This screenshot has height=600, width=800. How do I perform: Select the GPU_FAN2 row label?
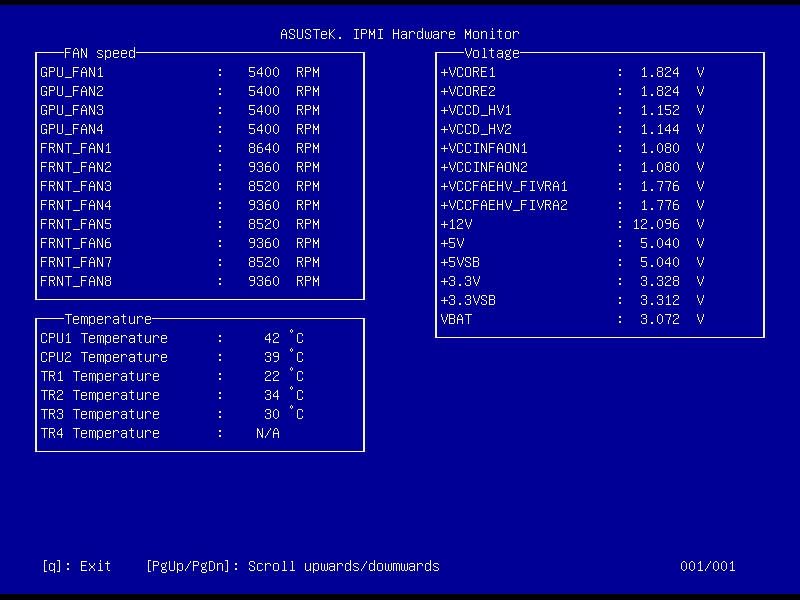(x=72, y=91)
